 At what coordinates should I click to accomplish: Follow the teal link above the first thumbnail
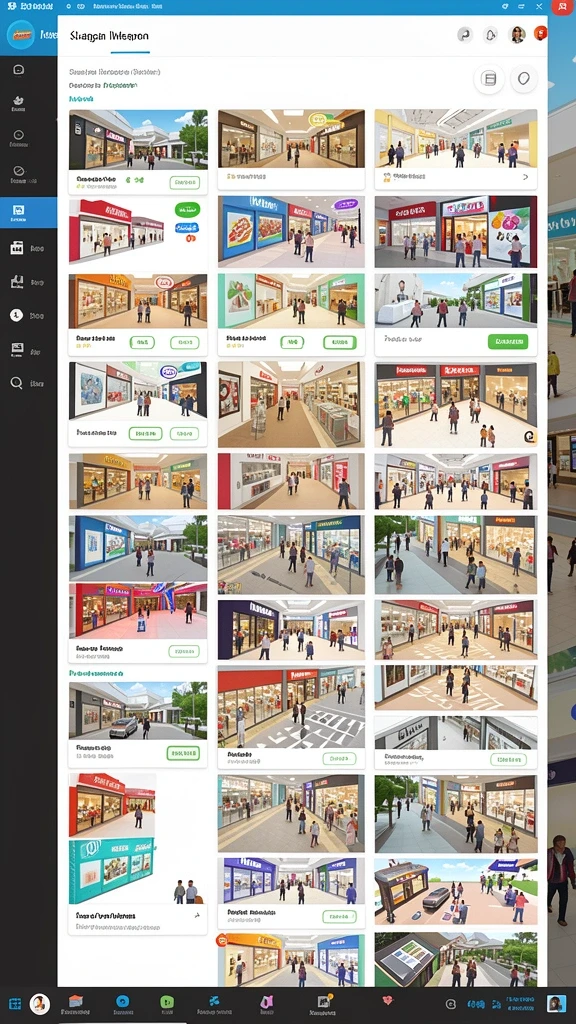(x=81, y=99)
